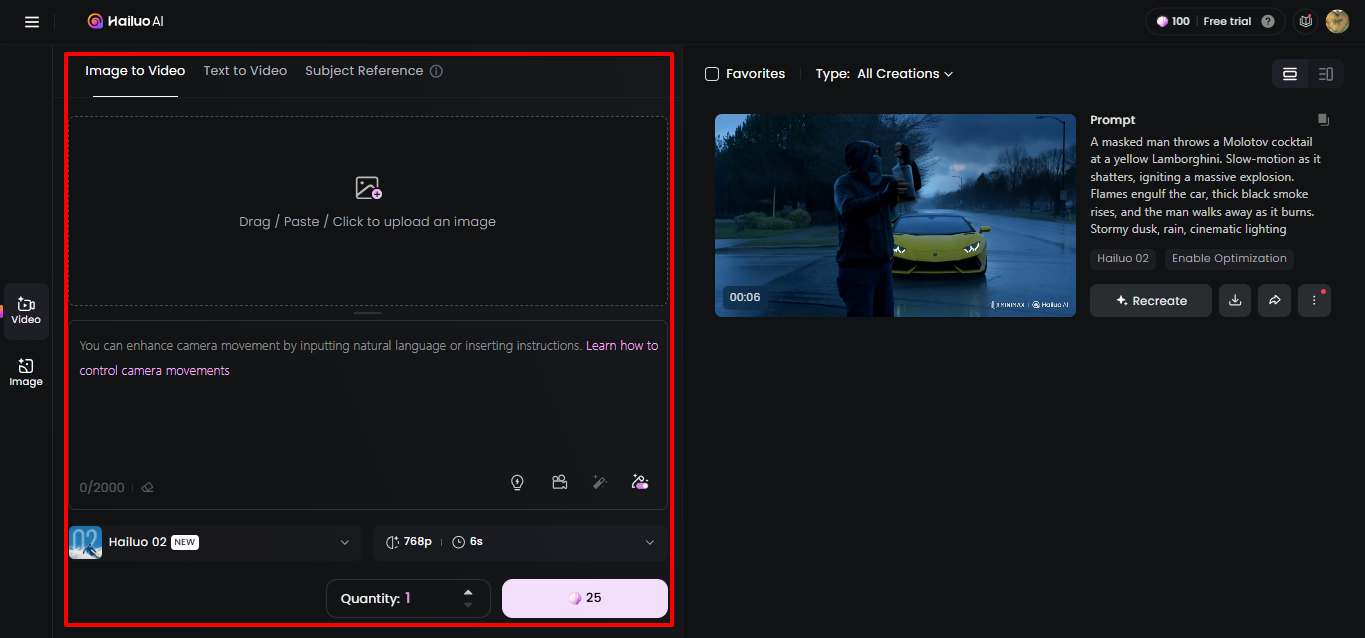The image size is (1365, 638).
Task: Switch to the Subject Reference tab
Action: [x=364, y=71]
